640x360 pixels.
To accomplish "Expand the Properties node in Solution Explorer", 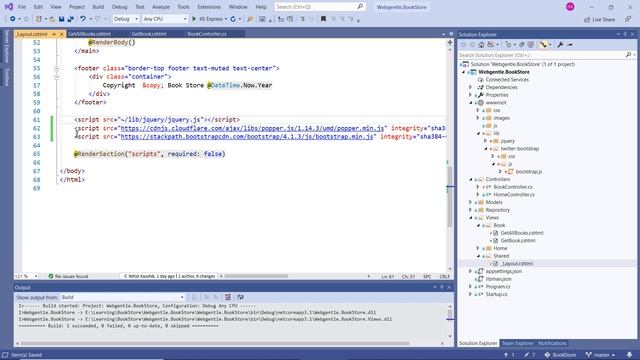I will 470,95.
